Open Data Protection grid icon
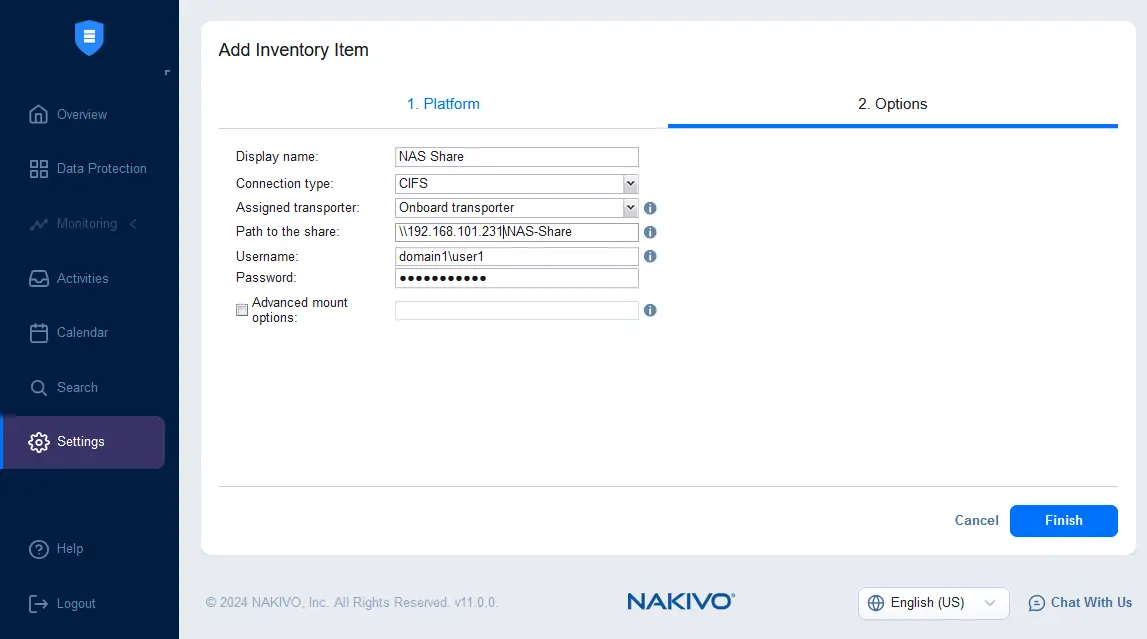 tap(39, 169)
